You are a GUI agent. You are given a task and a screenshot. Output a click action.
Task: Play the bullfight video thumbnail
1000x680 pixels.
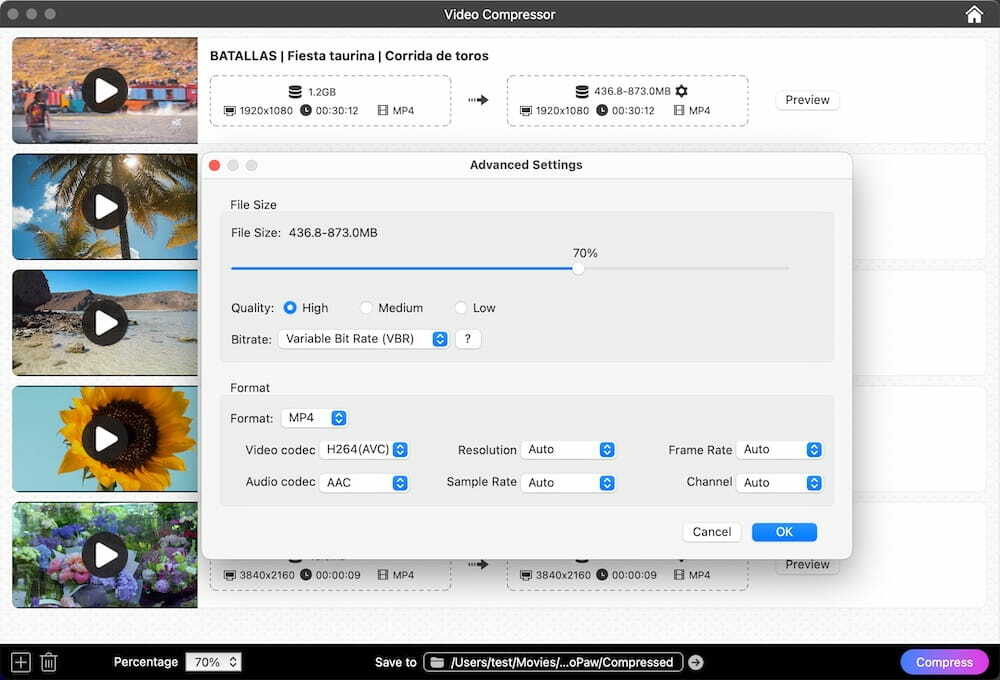tap(104, 90)
